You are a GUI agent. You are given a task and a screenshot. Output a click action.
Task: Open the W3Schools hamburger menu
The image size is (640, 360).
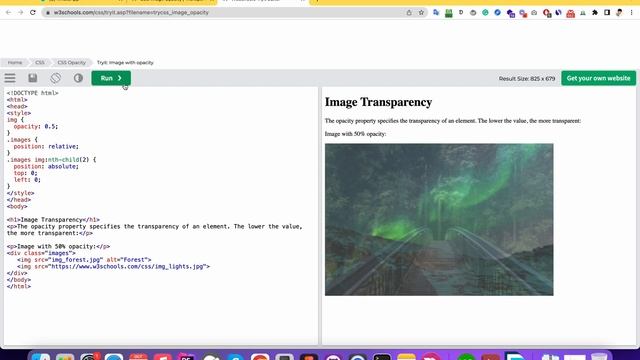tap(10, 78)
